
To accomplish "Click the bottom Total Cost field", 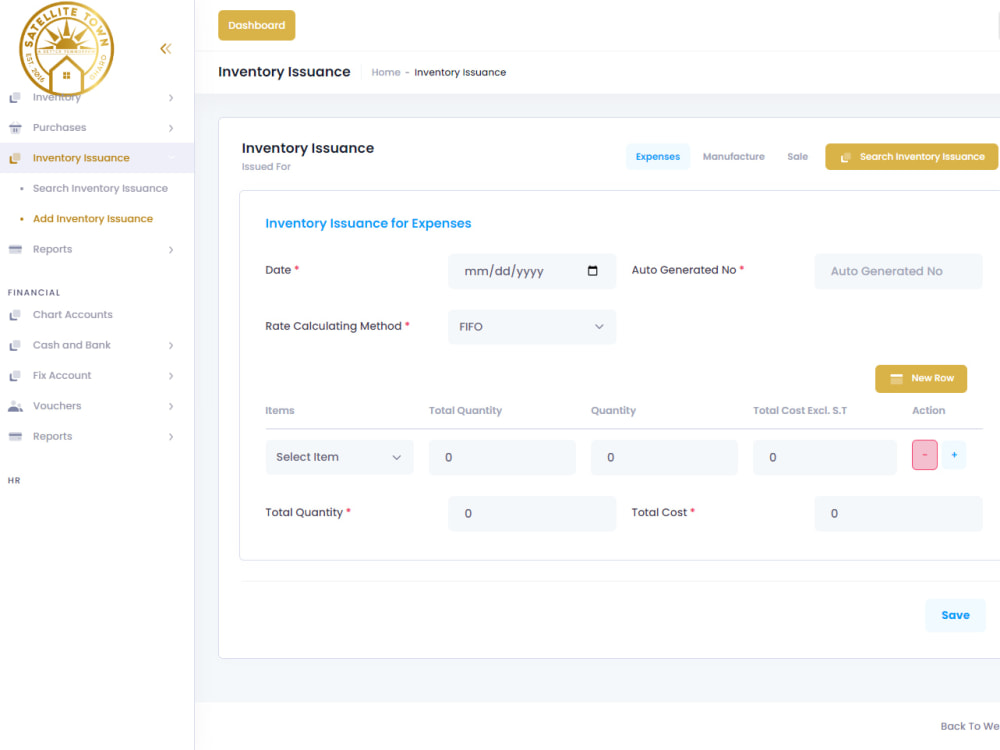I will click(x=898, y=513).
